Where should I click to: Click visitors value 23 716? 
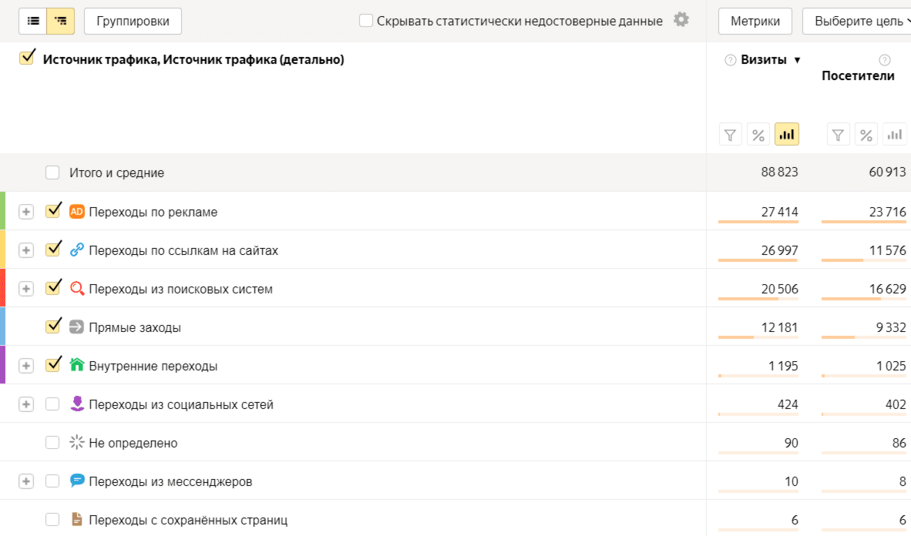[x=887, y=212]
